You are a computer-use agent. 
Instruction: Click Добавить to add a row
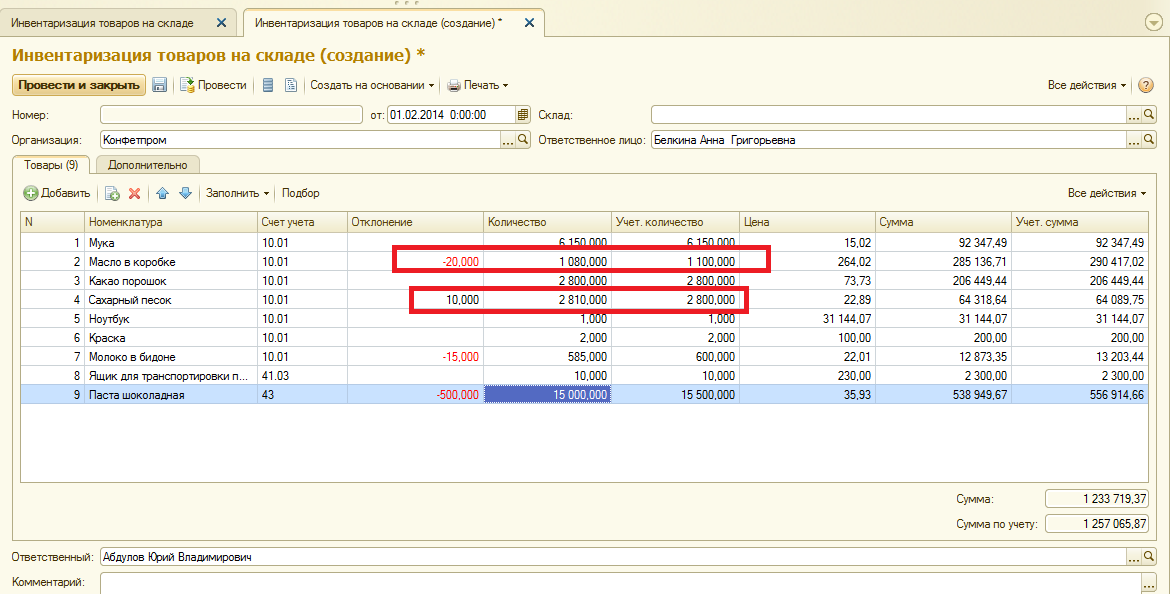57,193
